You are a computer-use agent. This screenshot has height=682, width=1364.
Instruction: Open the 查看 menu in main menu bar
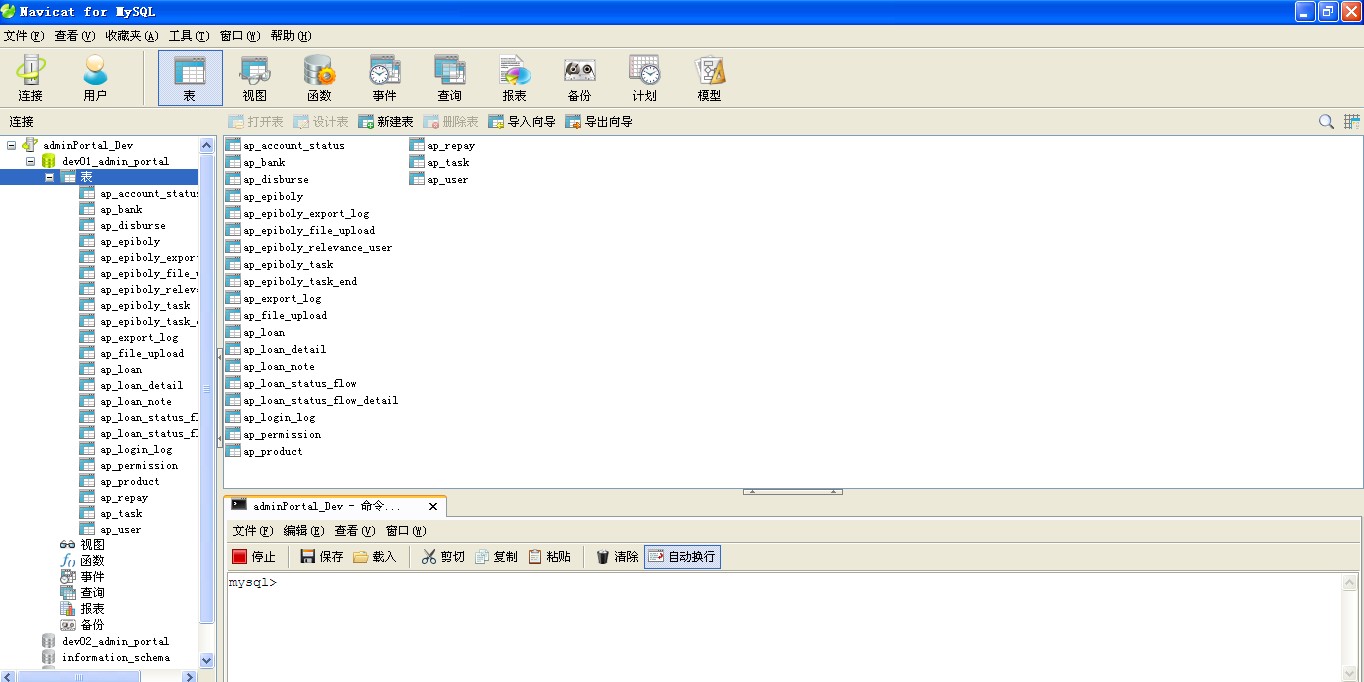click(x=75, y=36)
